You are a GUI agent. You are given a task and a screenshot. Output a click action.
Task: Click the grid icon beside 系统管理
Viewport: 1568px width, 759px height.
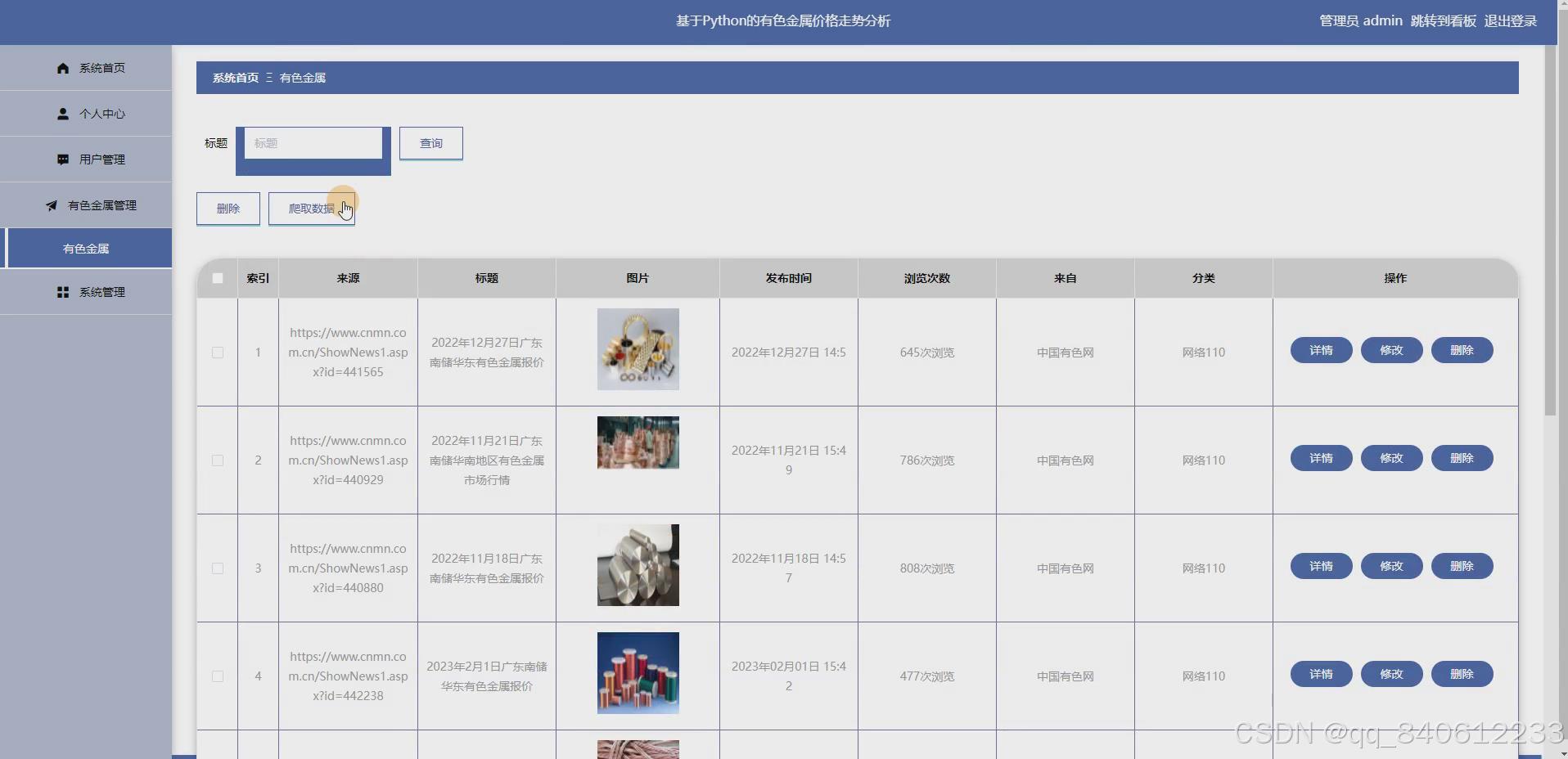point(63,292)
